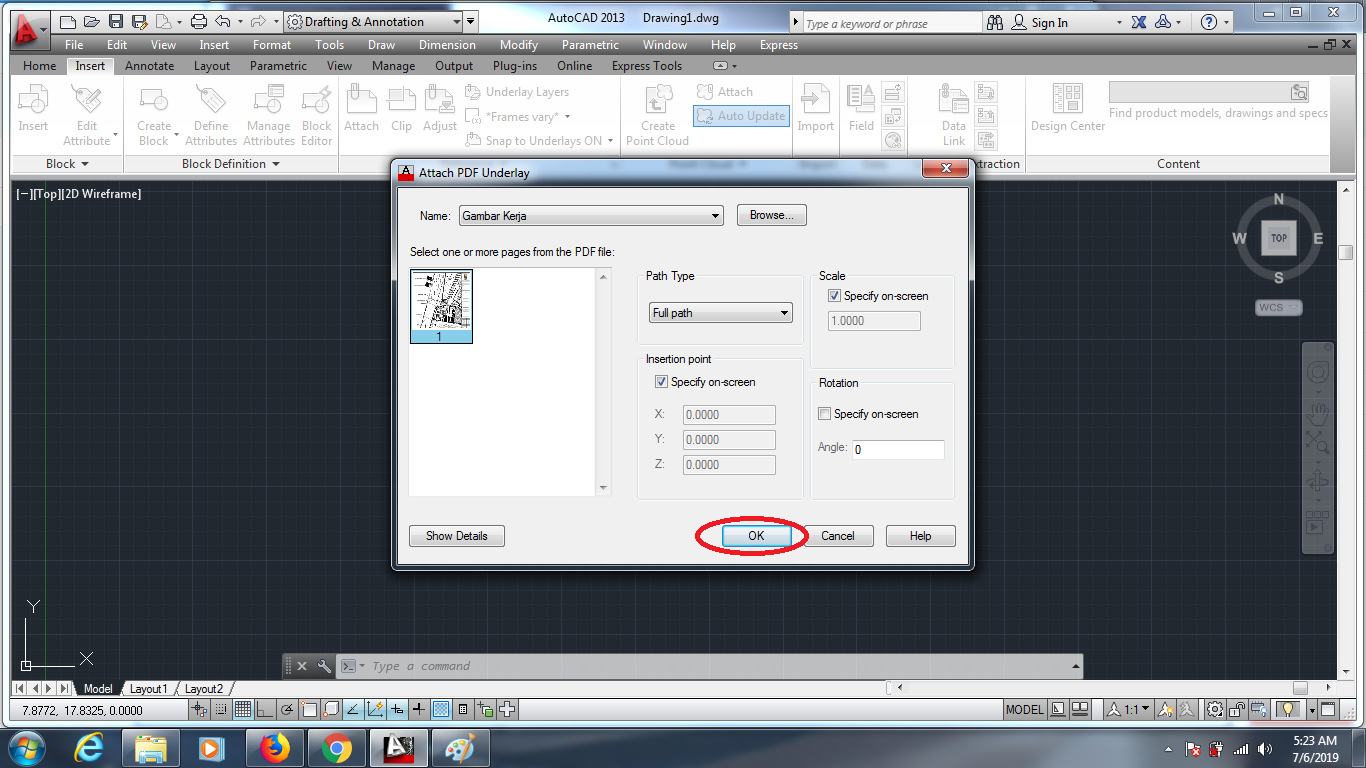Toggle Selection Cycling icon in status bar
The width and height of the screenshot is (1366, 768).
[485, 710]
